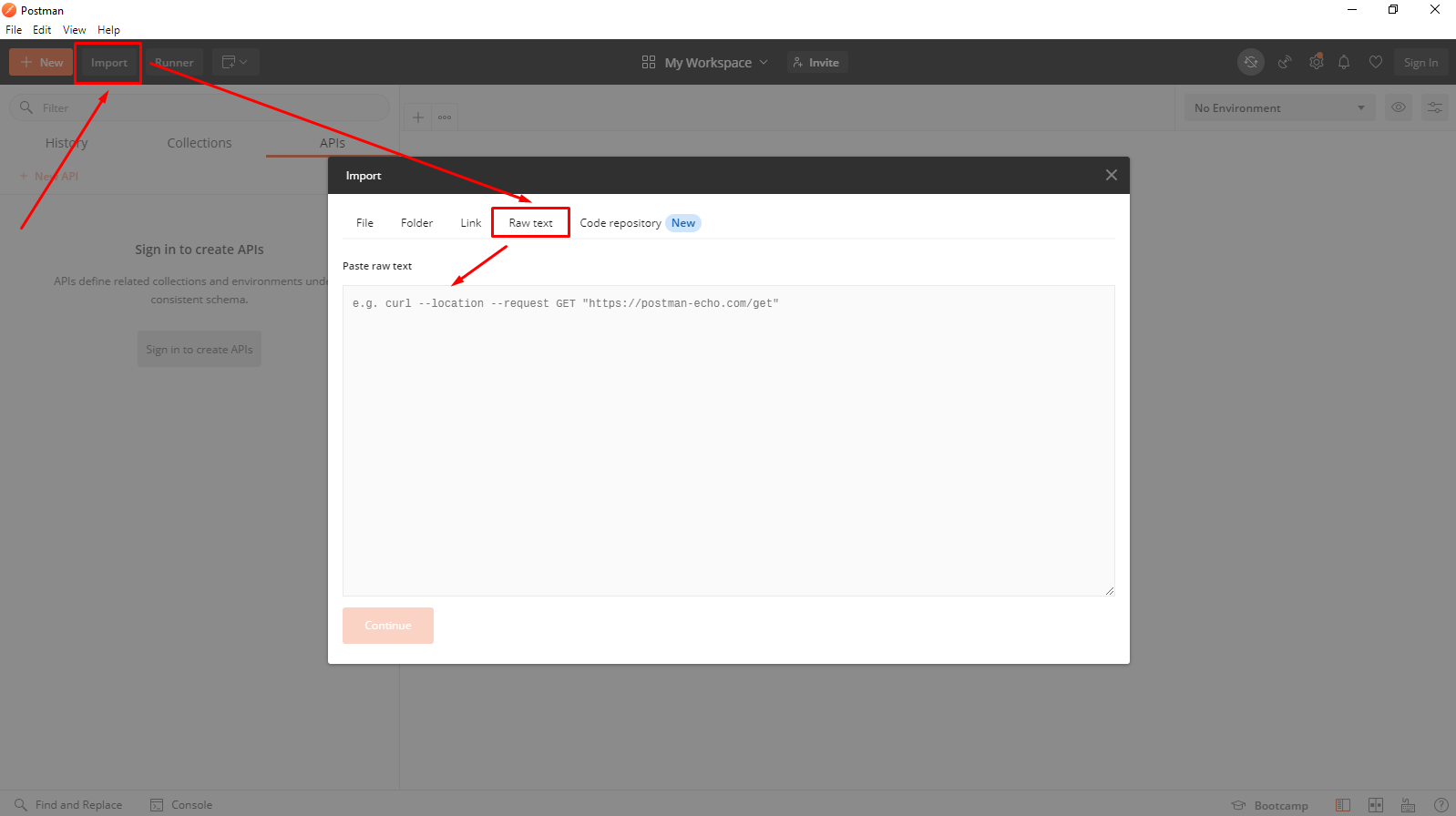The height and width of the screenshot is (816, 1456).
Task: Switch to the History sidebar tab
Action: pyautogui.click(x=67, y=143)
